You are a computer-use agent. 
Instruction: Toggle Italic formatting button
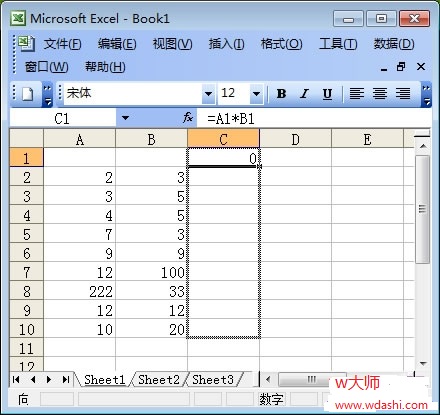pyautogui.click(x=304, y=94)
